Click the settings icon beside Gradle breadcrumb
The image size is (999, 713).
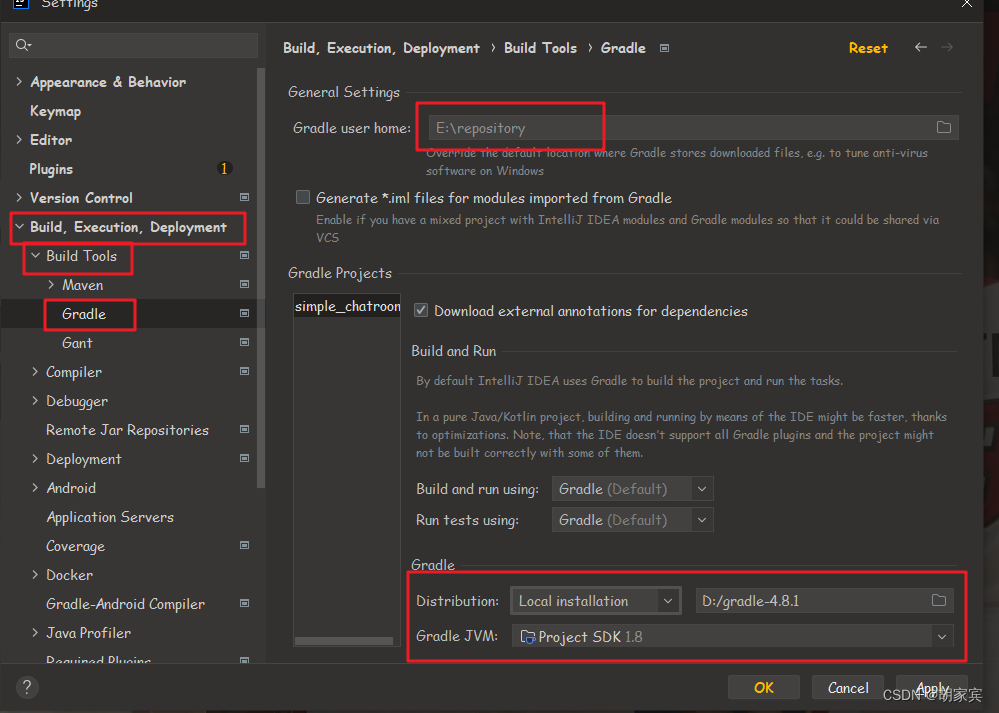pyautogui.click(x=664, y=47)
